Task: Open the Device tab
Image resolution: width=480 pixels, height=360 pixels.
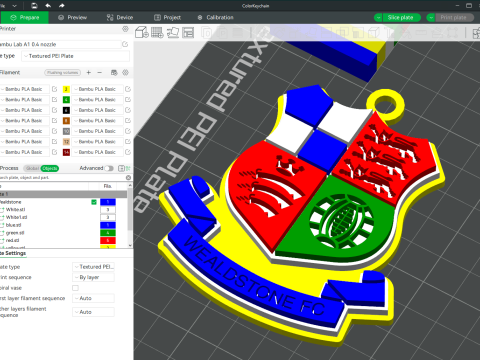Action: [x=120, y=17]
